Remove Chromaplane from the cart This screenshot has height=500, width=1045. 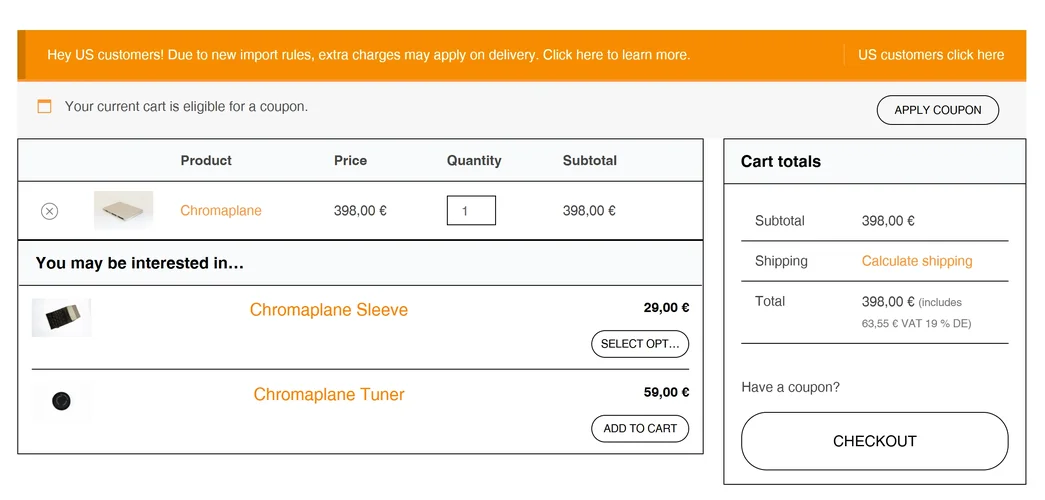point(49,211)
